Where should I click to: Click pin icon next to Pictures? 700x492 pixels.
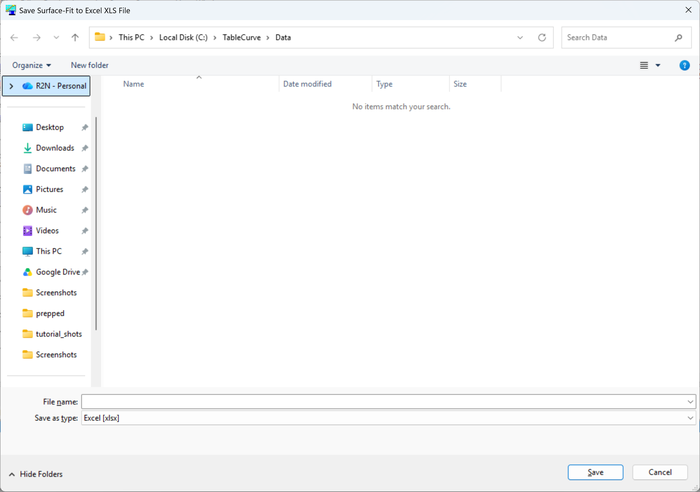[x=84, y=190]
